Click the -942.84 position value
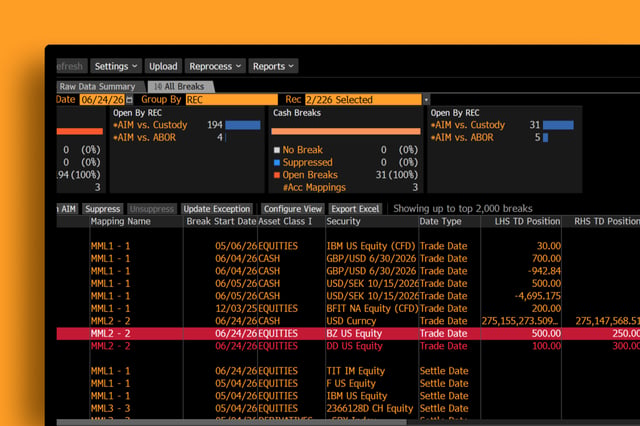 tap(544, 271)
